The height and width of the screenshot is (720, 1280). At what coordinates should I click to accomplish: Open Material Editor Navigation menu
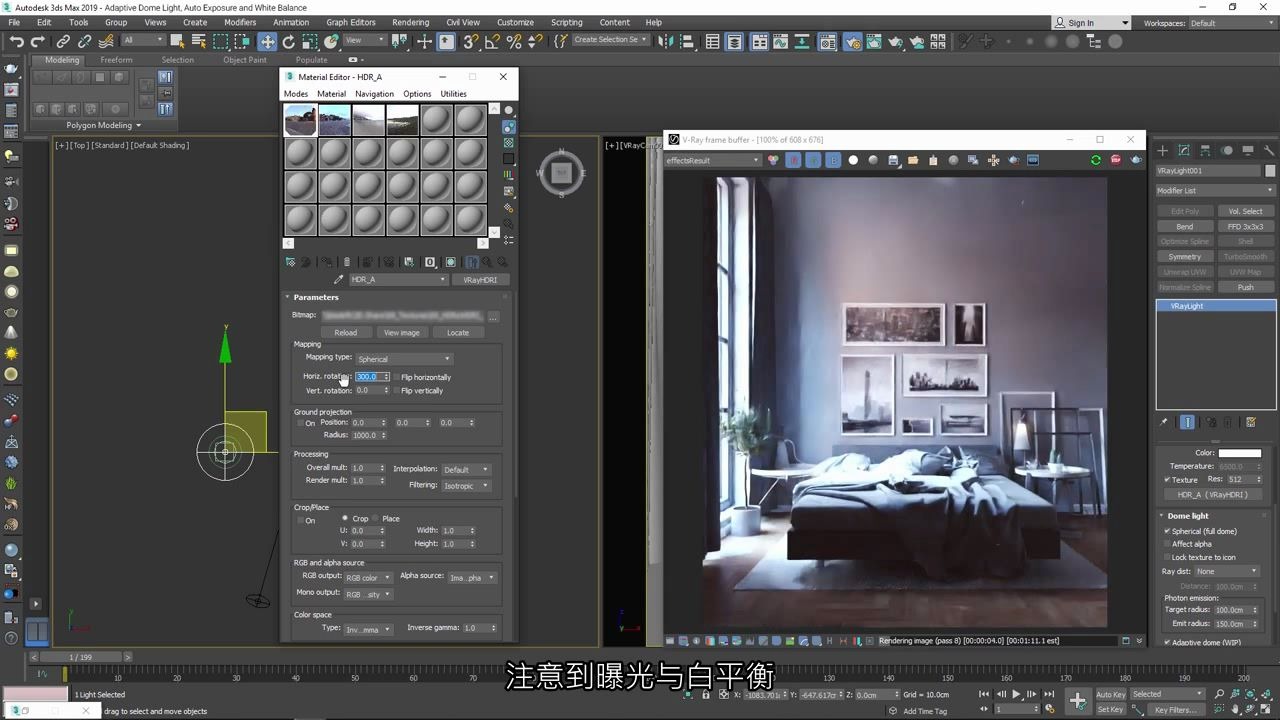click(374, 94)
